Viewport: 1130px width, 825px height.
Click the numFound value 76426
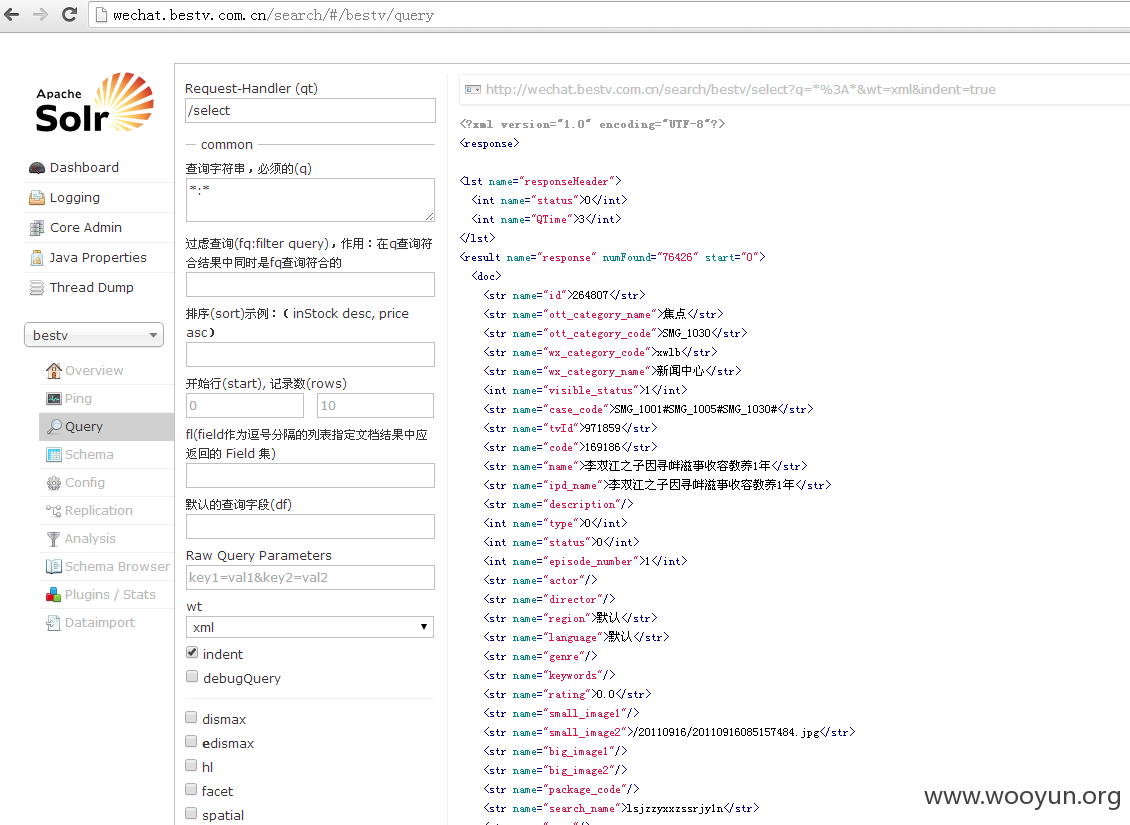coord(677,257)
